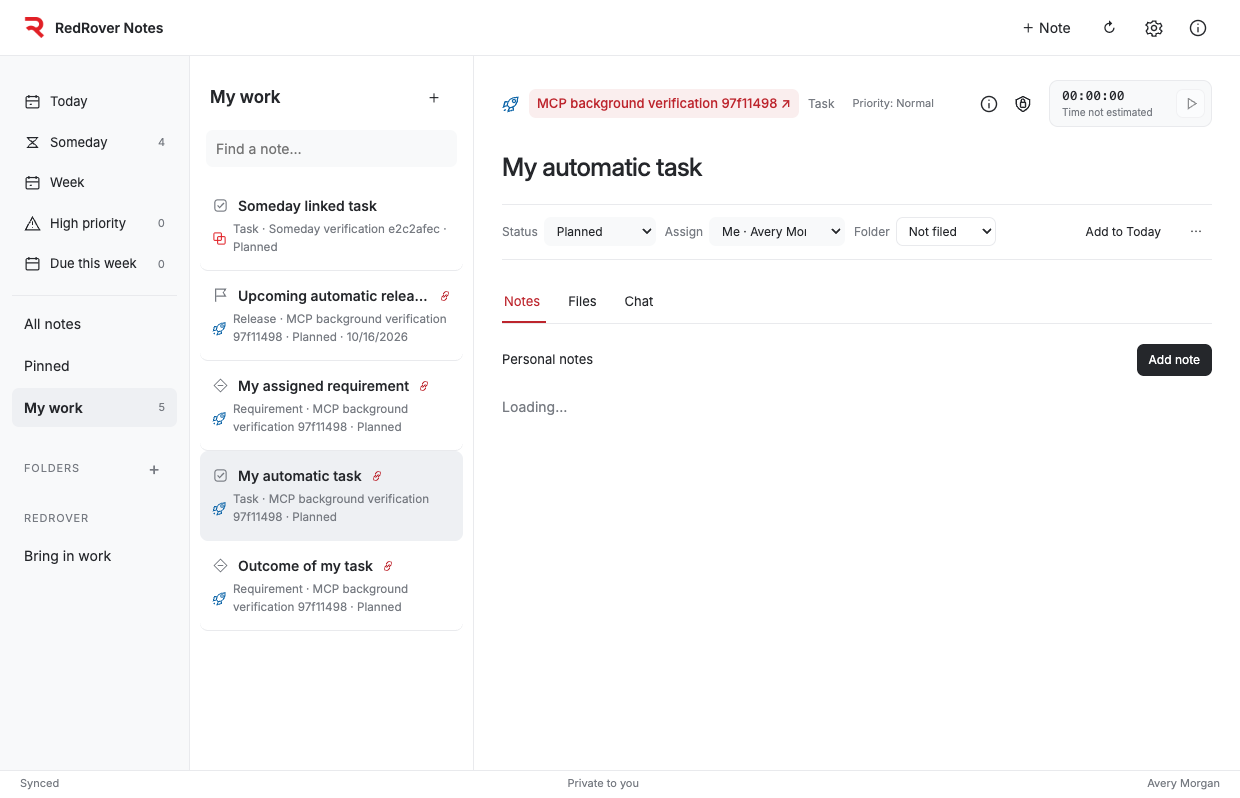The height and width of the screenshot is (798, 1240).
Task: Create a new note with + Note
Action: click(1046, 28)
